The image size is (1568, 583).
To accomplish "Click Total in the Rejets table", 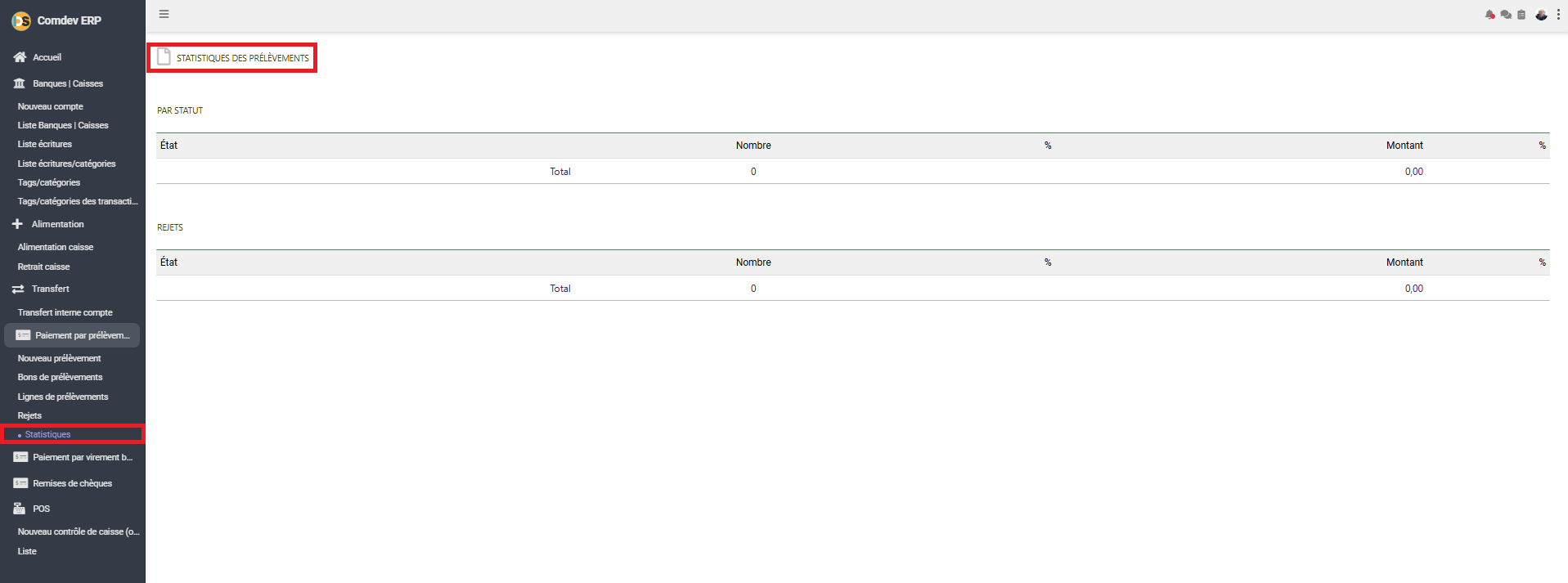I will [560, 289].
